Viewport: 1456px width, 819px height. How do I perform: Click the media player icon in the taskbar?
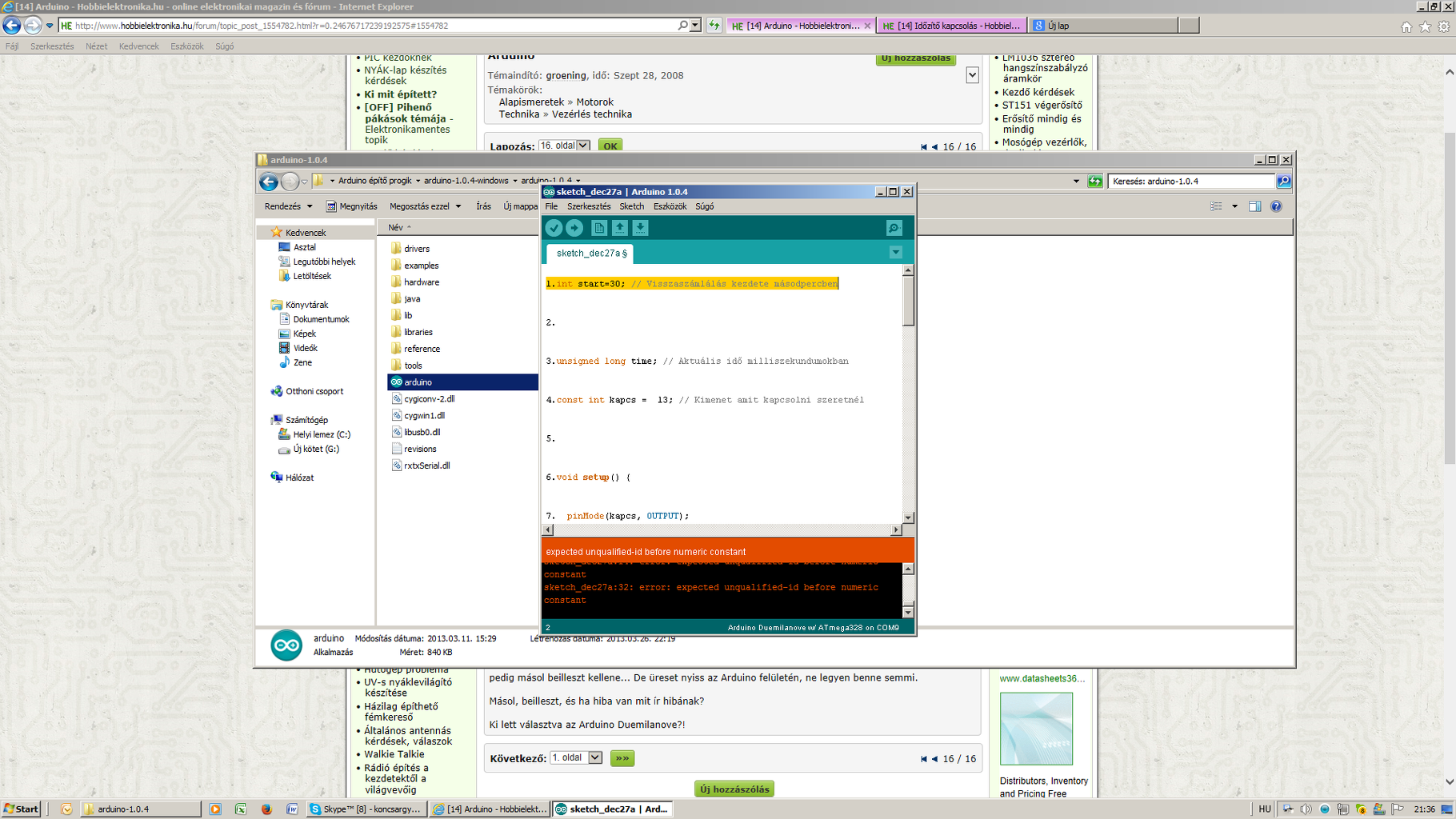[x=215, y=809]
